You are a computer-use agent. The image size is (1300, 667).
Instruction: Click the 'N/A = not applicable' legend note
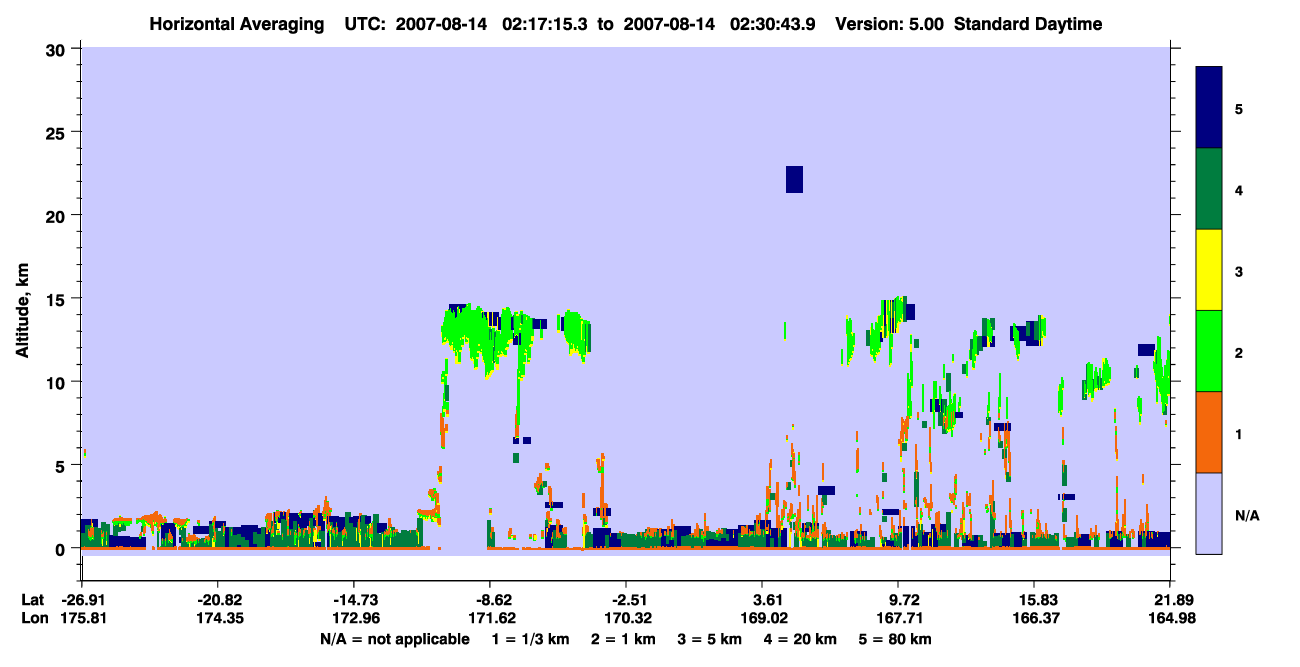point(394,639)
